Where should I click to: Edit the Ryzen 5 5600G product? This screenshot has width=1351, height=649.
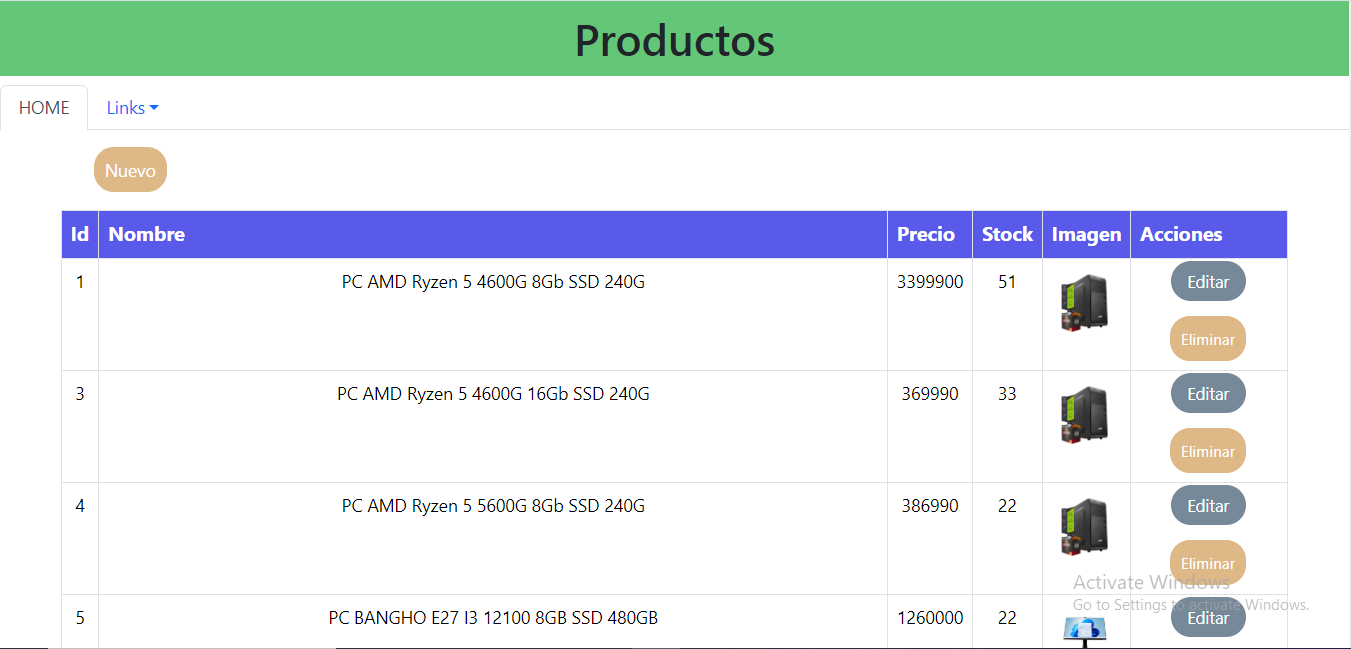1207,506
